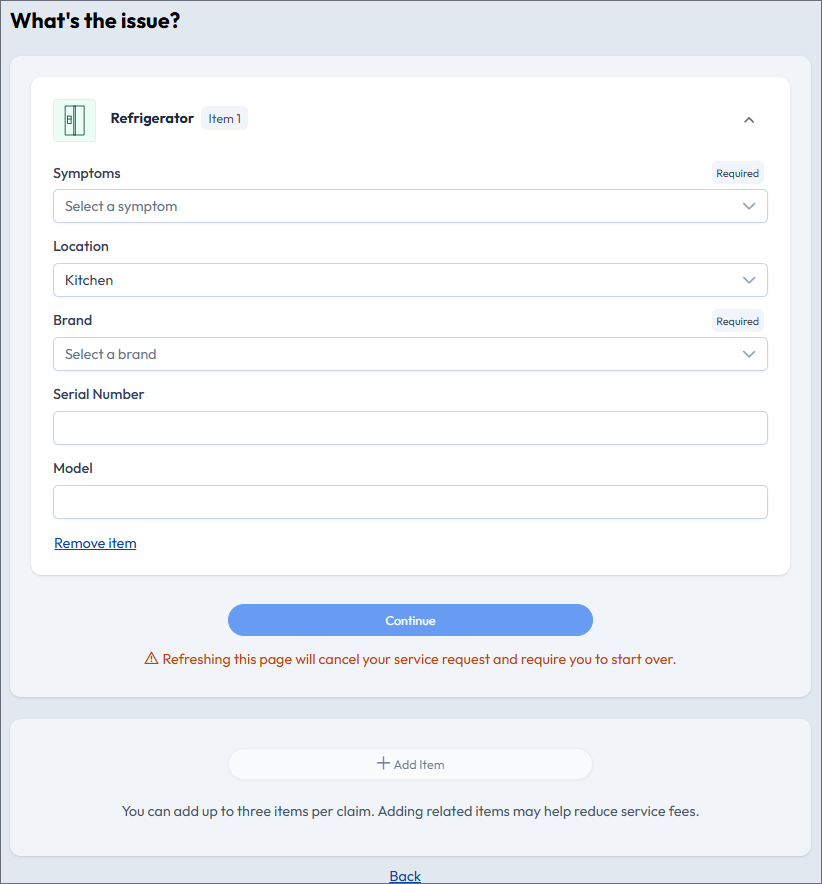Open the Select a brand dropdown
This screenshot has height=884, width=822.
tap(410, 354)
